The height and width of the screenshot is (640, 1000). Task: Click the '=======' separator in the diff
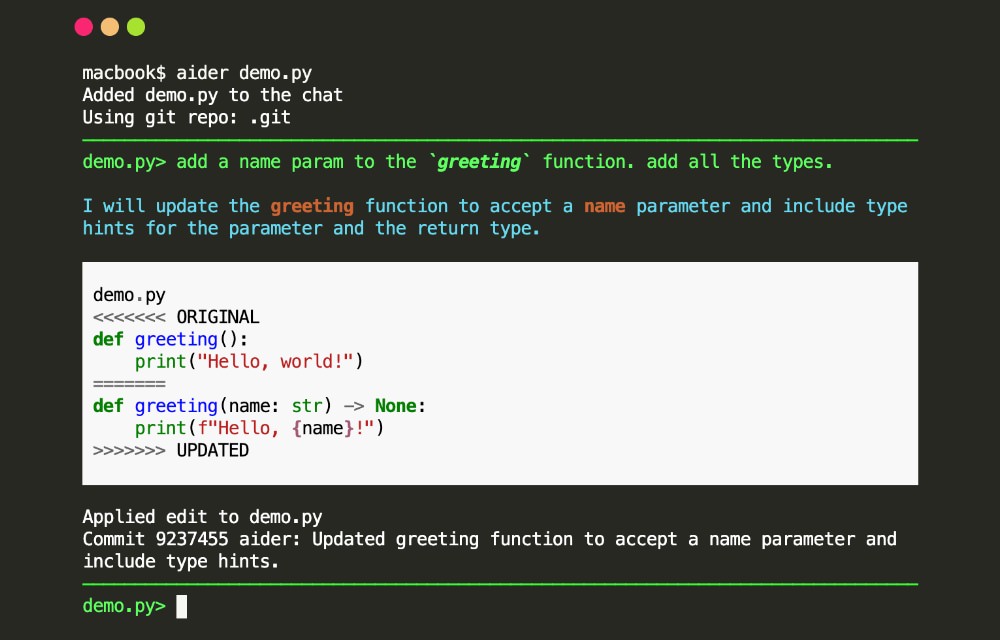pyautogui.click(x=129, y=384)
